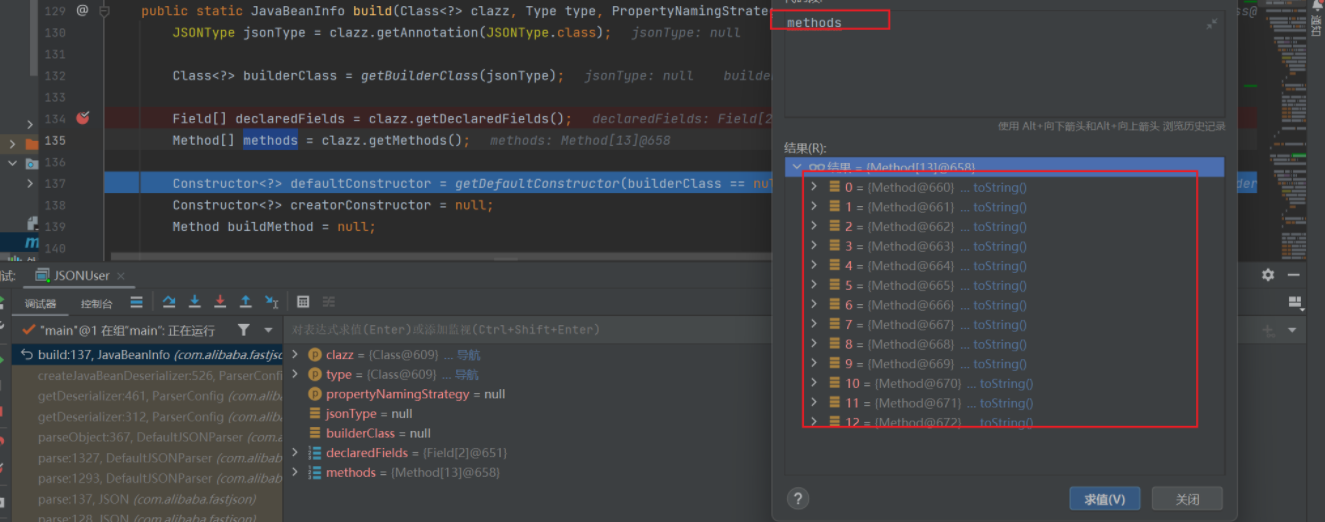Expand the declaredFields variable node
1325x522 pixels.
tap(295, 453)
